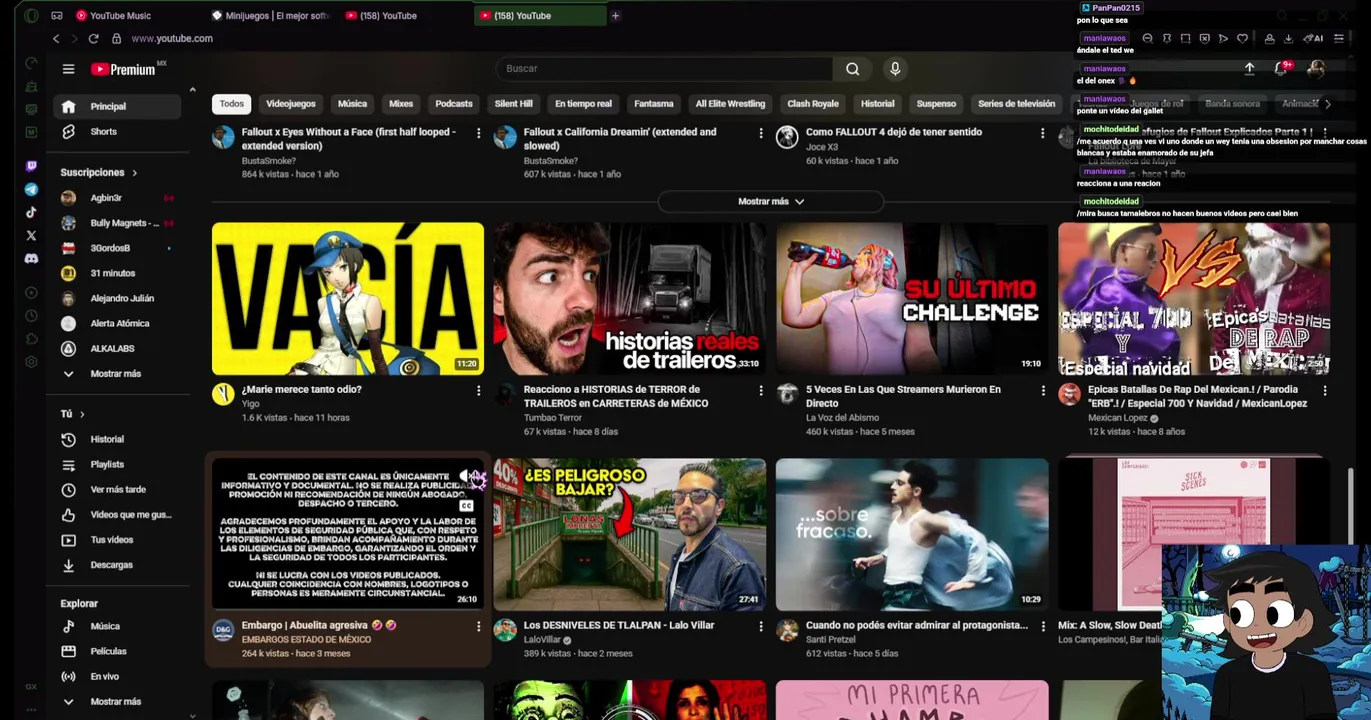Open more options for "Embargo | Abuelita agresiva"
1371x720 pixels.
(x=478, y=626)
